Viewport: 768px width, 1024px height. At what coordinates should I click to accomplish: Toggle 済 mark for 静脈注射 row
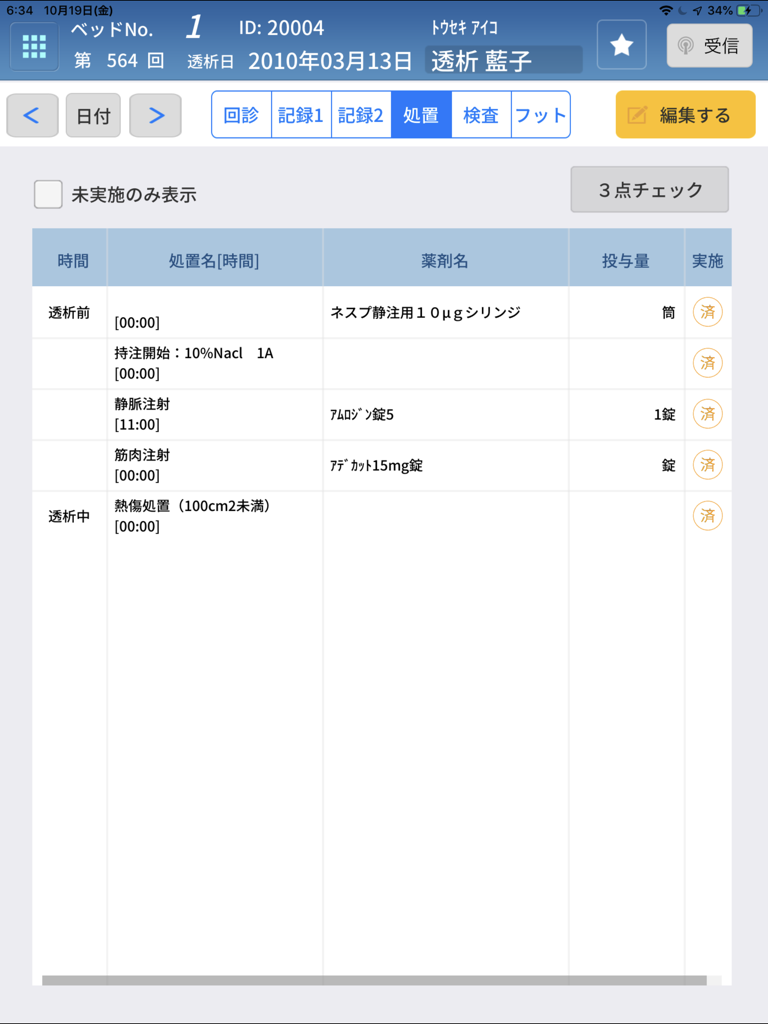click(707, 414)
